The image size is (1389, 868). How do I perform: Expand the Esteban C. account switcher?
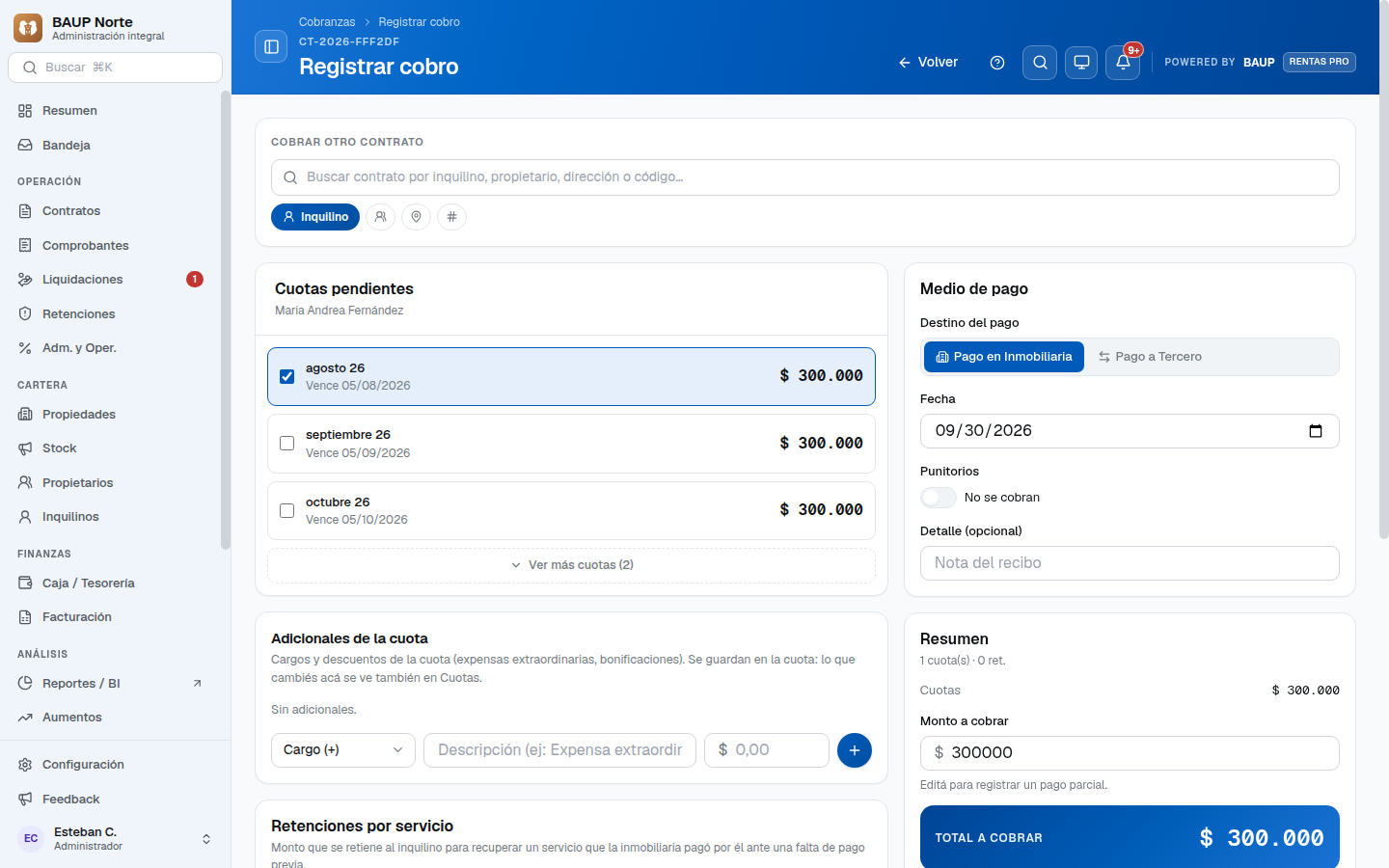pos(206,839)
